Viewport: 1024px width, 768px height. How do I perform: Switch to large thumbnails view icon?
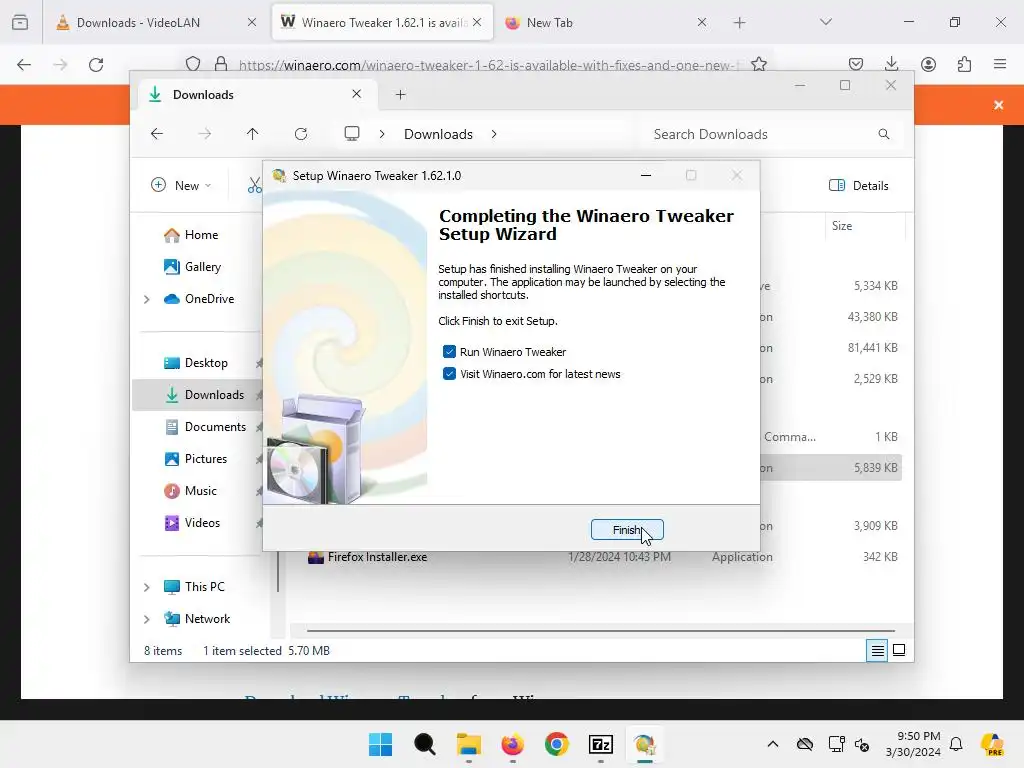click(x=899, y=650)
